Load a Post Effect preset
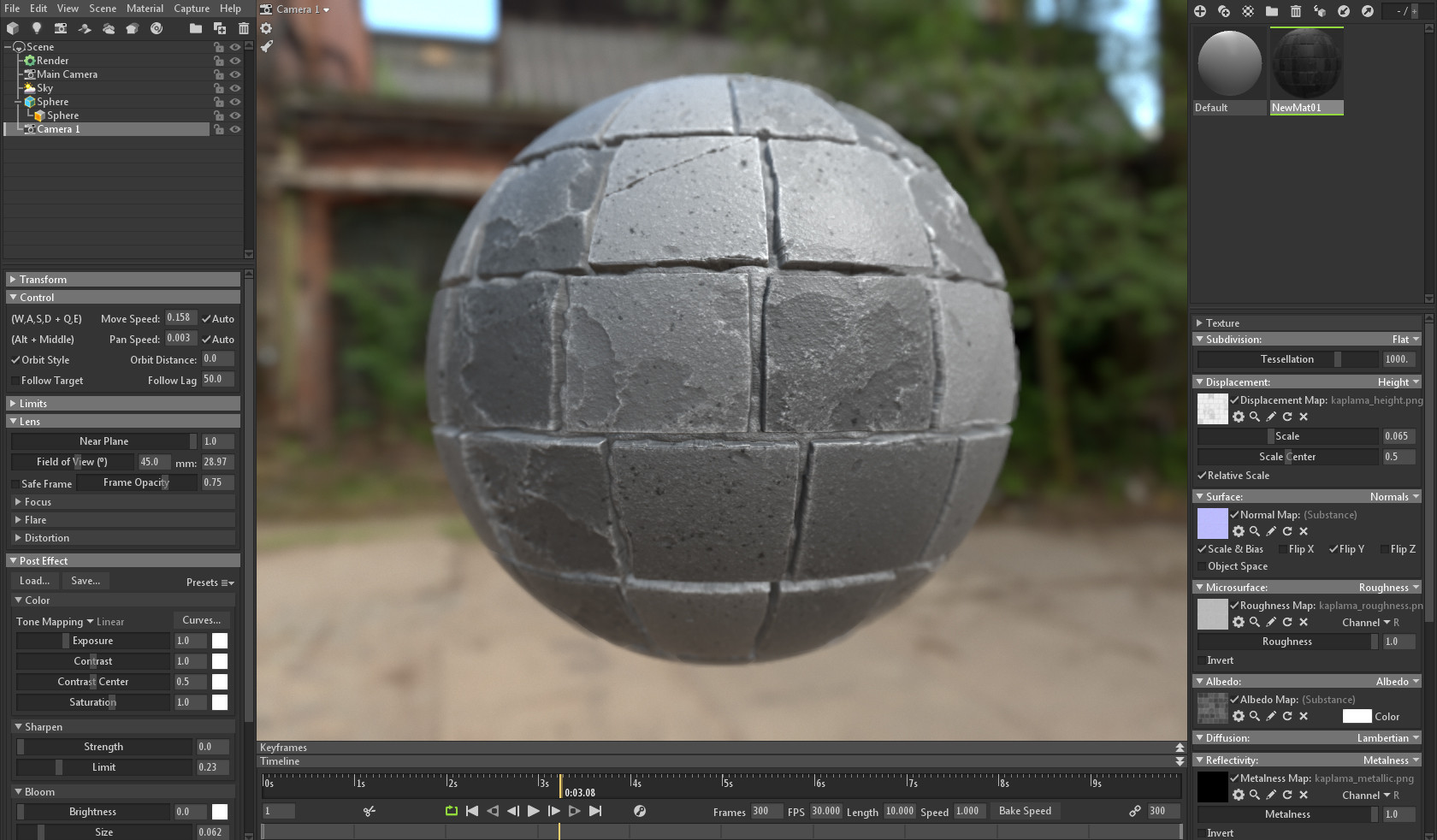 pyautogui.click(x=33, y=581)
